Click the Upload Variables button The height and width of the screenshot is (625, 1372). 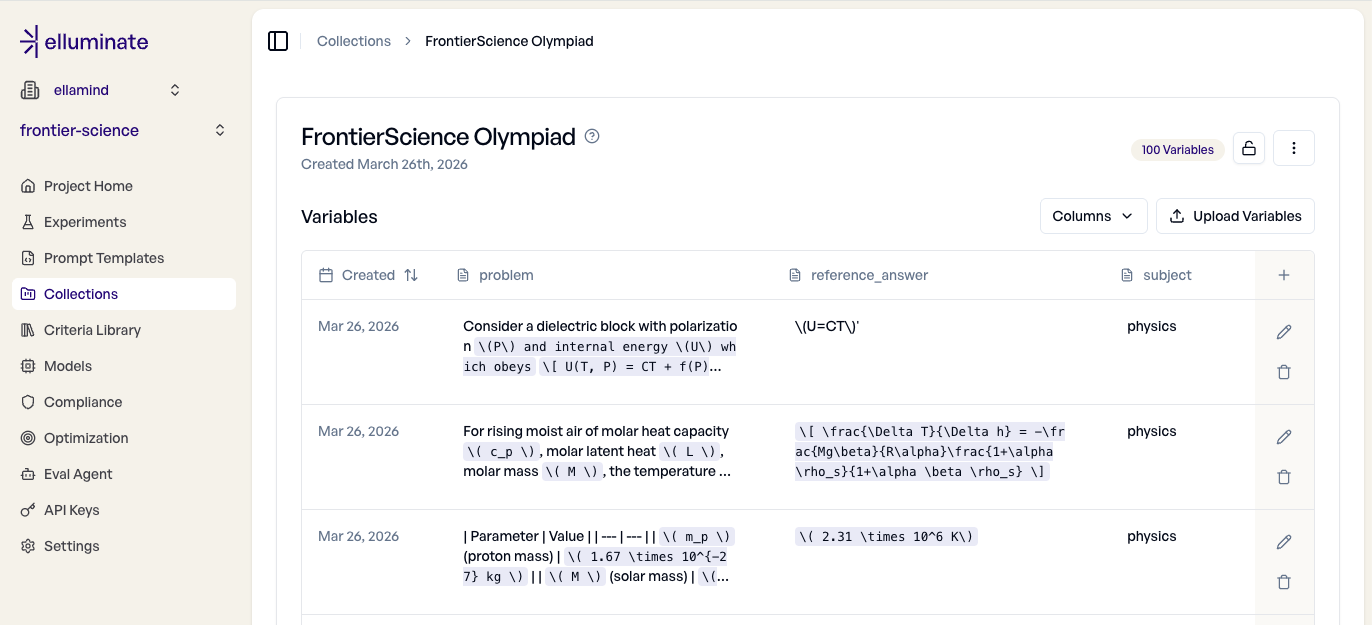(x=1235, y=215)
